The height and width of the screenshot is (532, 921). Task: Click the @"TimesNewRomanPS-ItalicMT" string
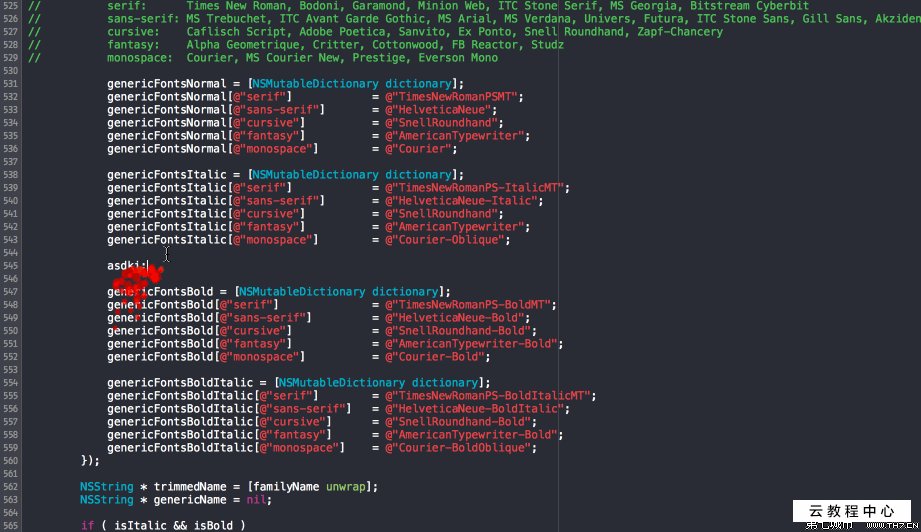(x=475, y=187)
